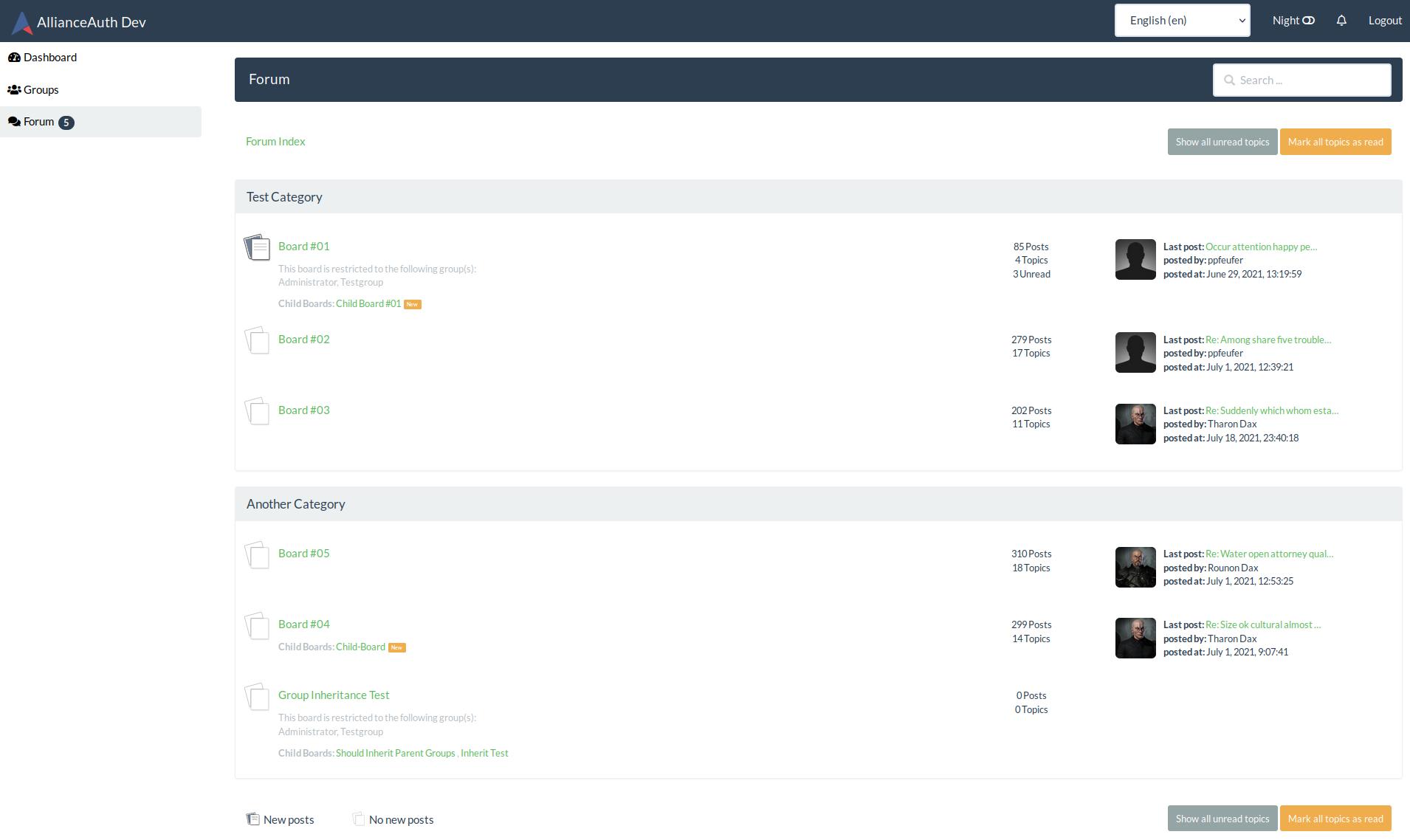Click ppfeufer's avatar for Board #02 last post
The width and height of the screenshot is (1410, 840).
click(x=1135, y=352)
